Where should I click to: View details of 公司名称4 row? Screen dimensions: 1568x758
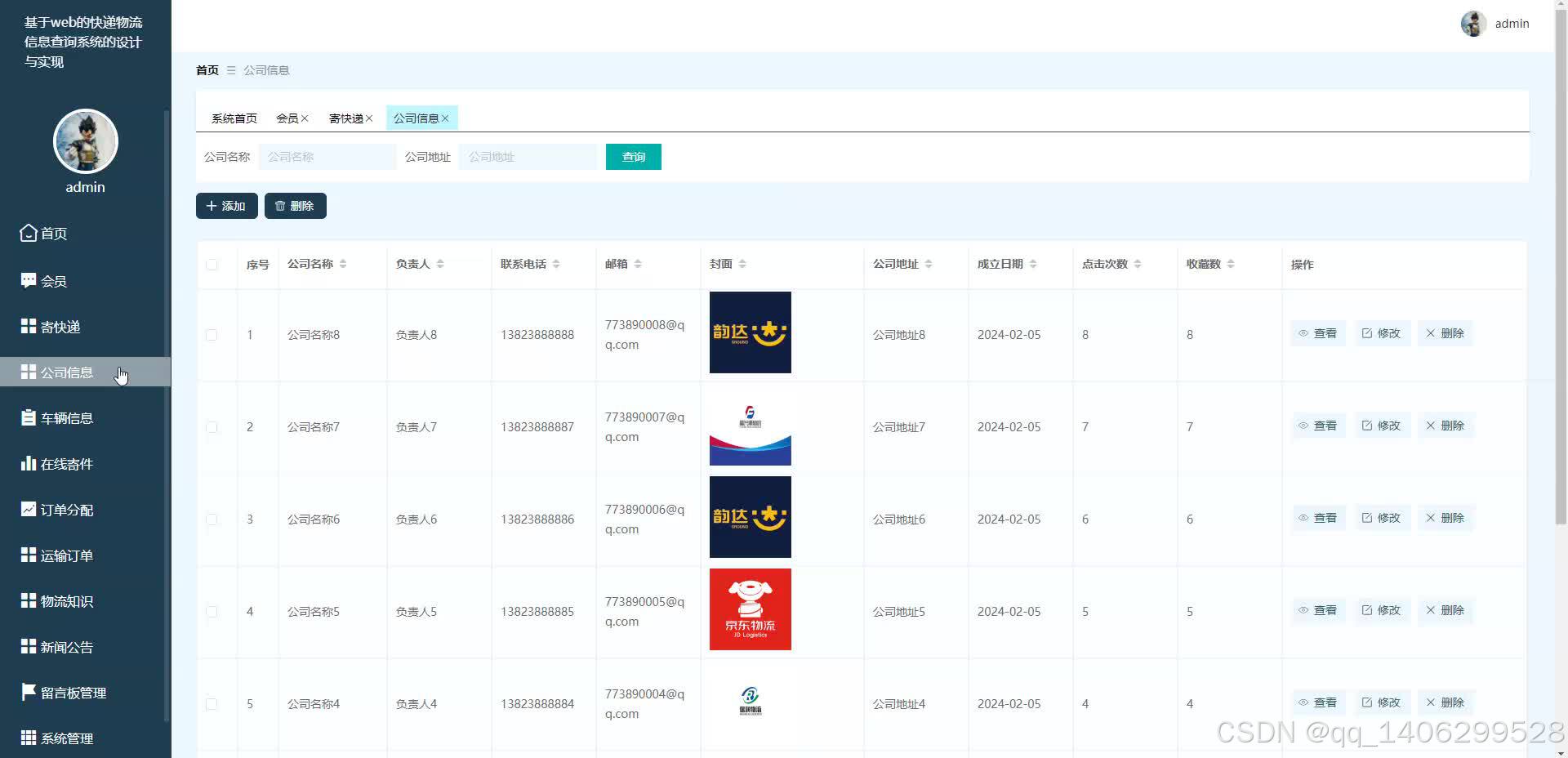[1317, 702]
